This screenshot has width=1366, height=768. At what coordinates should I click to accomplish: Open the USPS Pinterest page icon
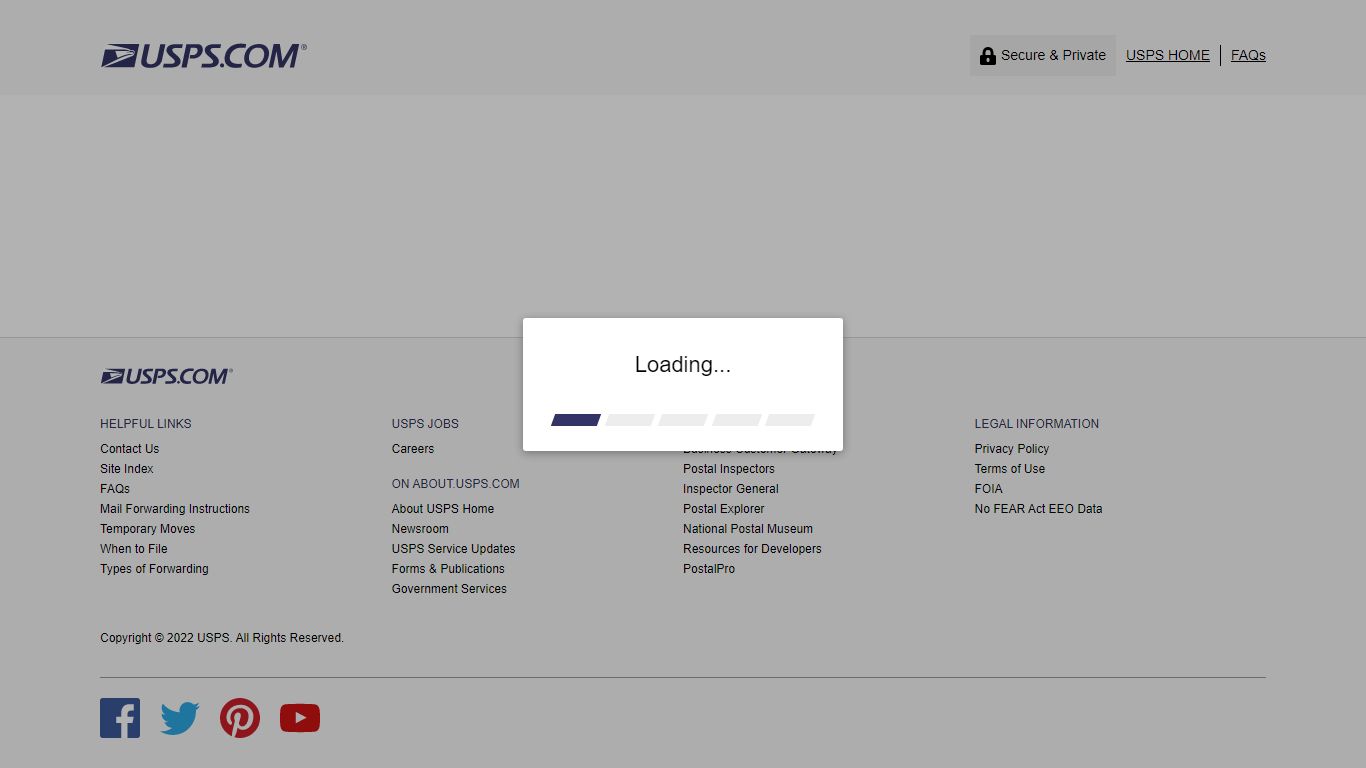tap(240, 718)
